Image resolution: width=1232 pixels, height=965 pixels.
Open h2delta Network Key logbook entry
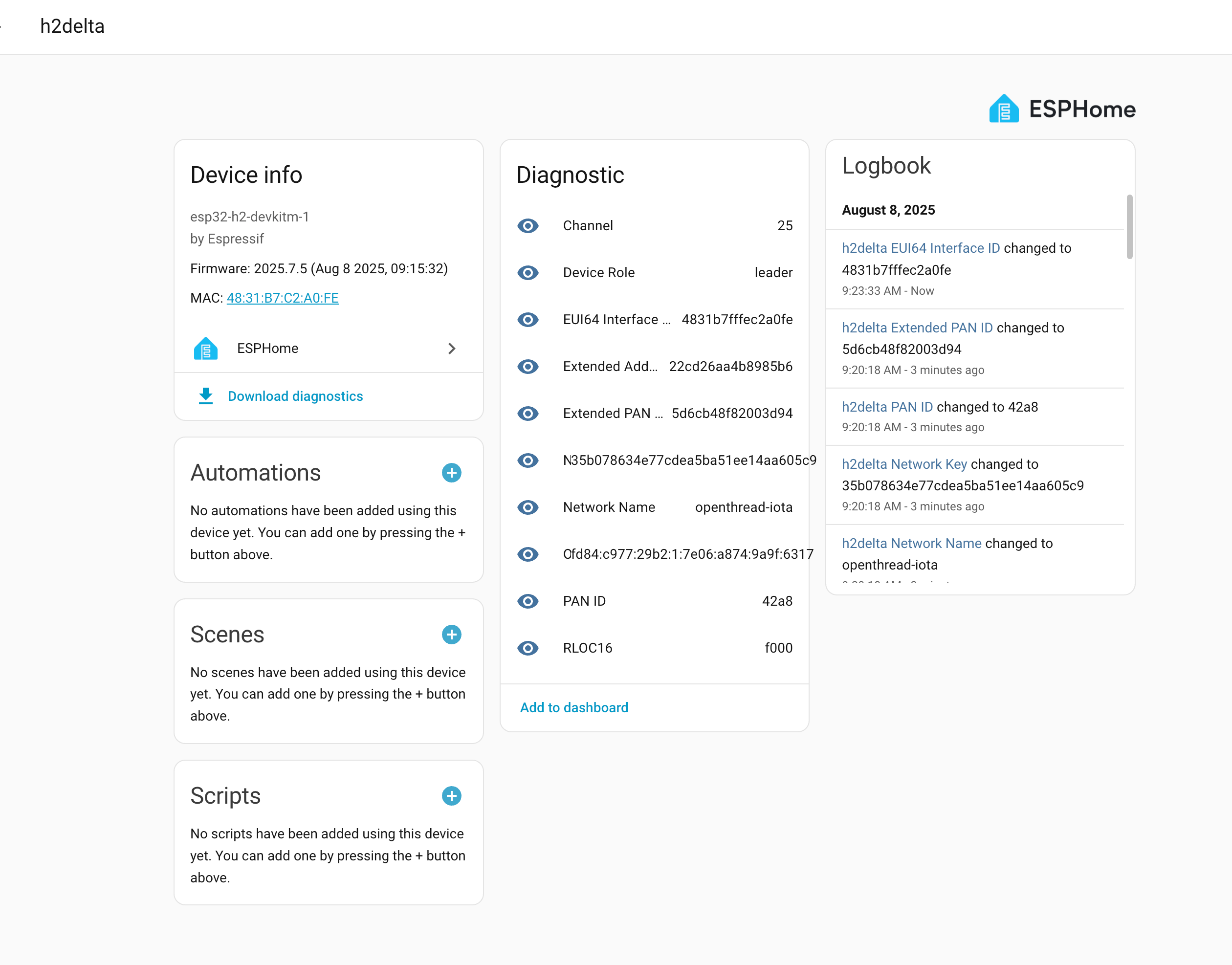tap(904, 464)
